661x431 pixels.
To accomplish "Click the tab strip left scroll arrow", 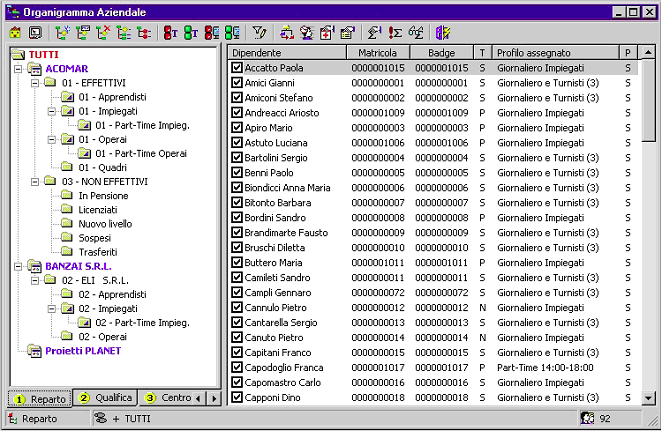I will tap(198, 398).
